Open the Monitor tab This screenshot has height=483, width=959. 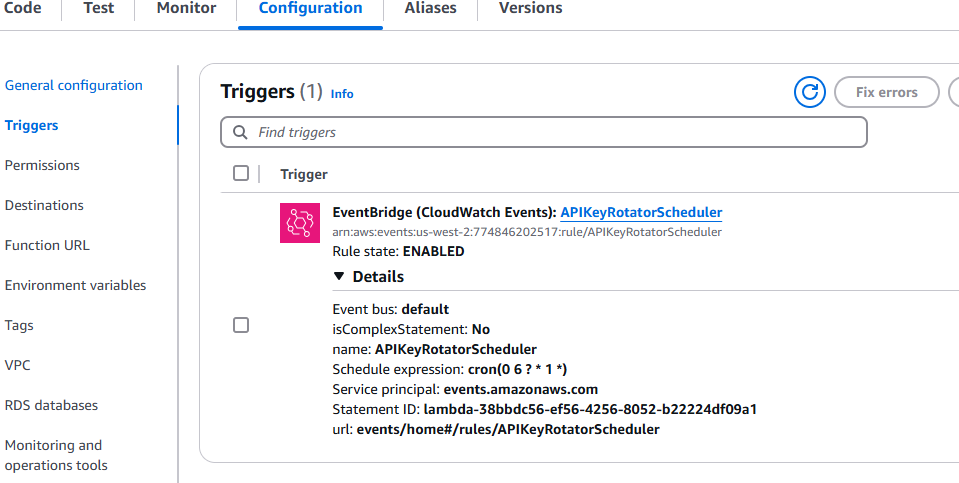tap(186, 9)
